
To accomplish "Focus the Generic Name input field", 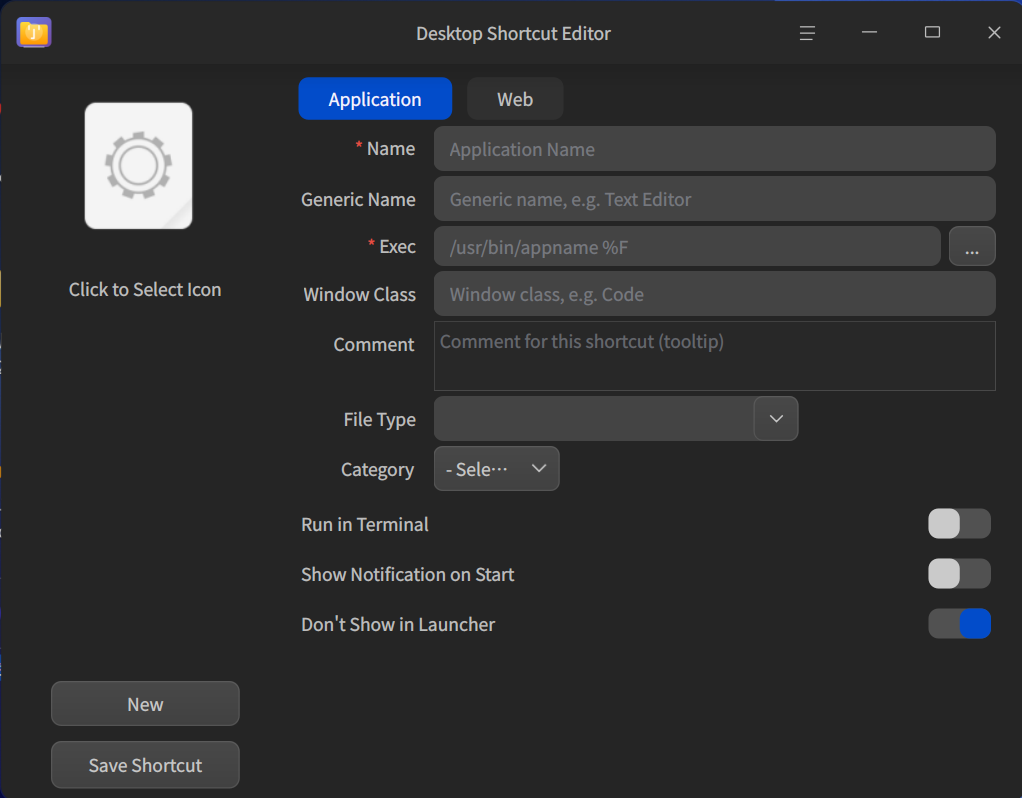I will (x=714, y=199).
